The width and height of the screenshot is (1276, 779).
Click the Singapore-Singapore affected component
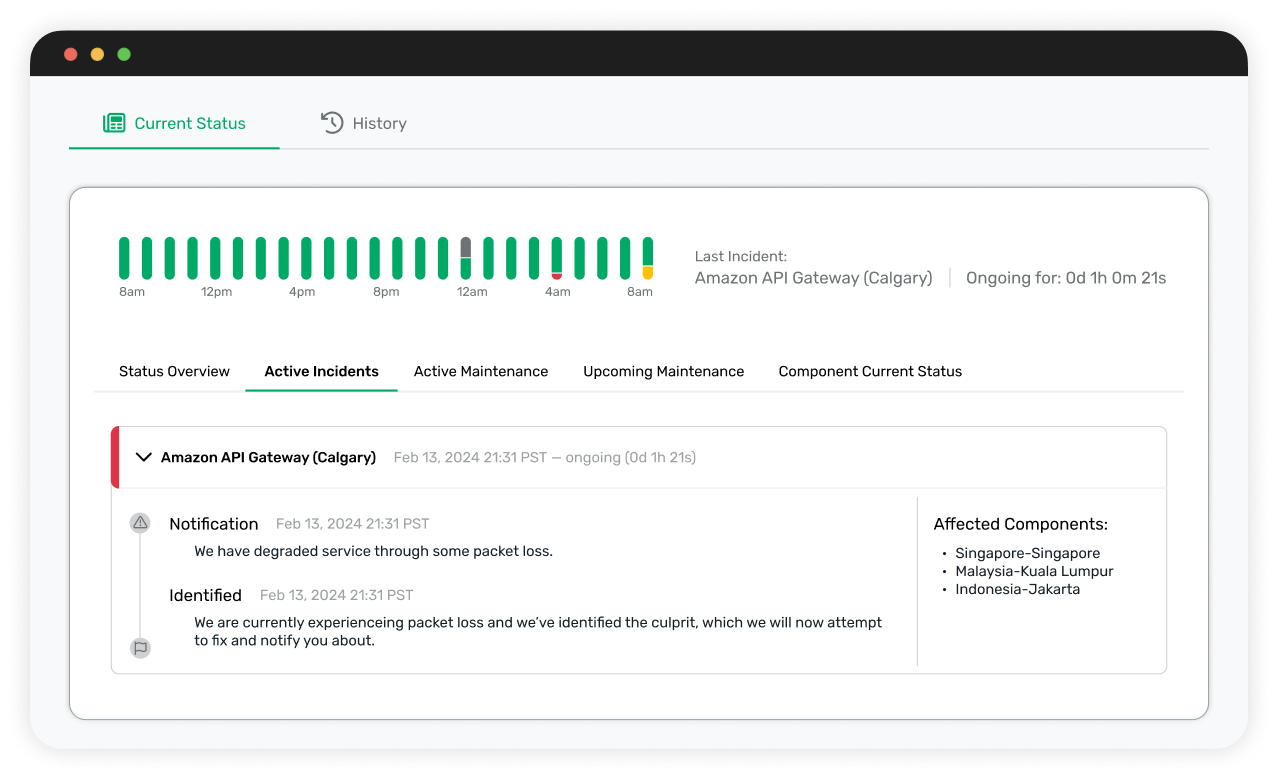click(x=1027, y=553)
